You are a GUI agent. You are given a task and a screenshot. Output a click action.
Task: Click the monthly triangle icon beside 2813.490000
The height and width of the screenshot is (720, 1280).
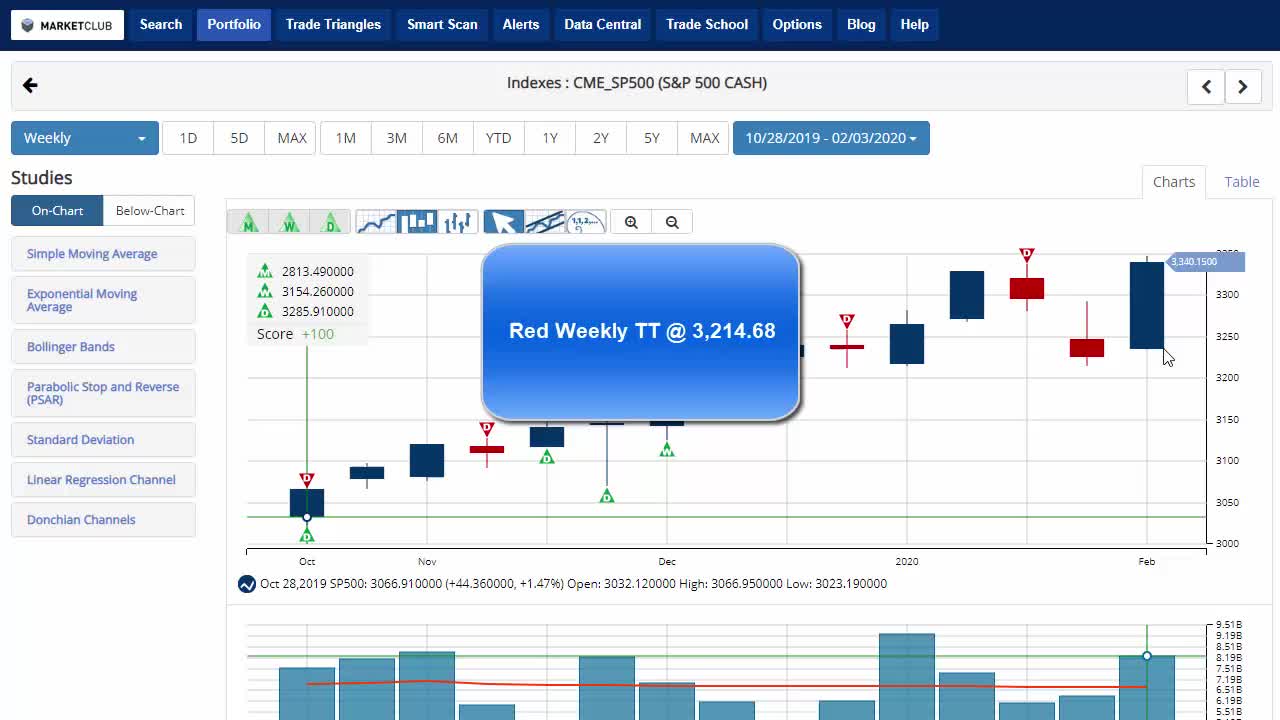point(264,271)
